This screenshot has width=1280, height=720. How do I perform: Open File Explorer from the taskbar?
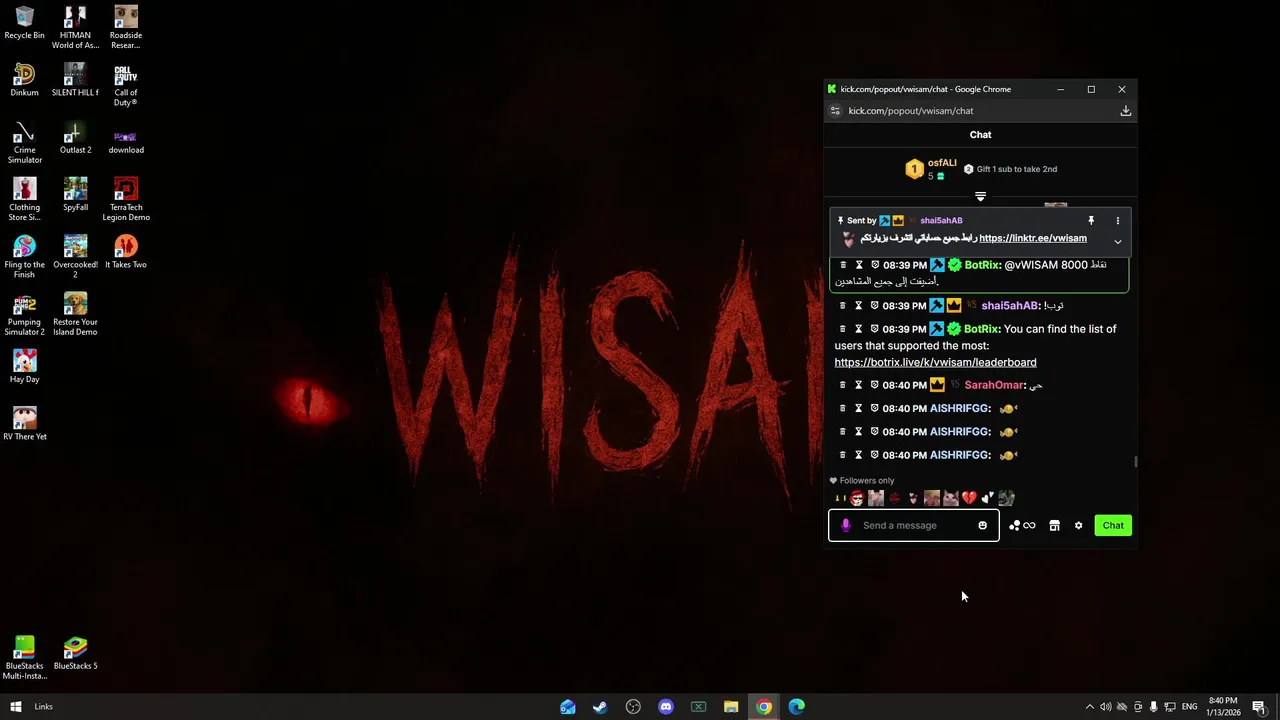pos(731,707)
